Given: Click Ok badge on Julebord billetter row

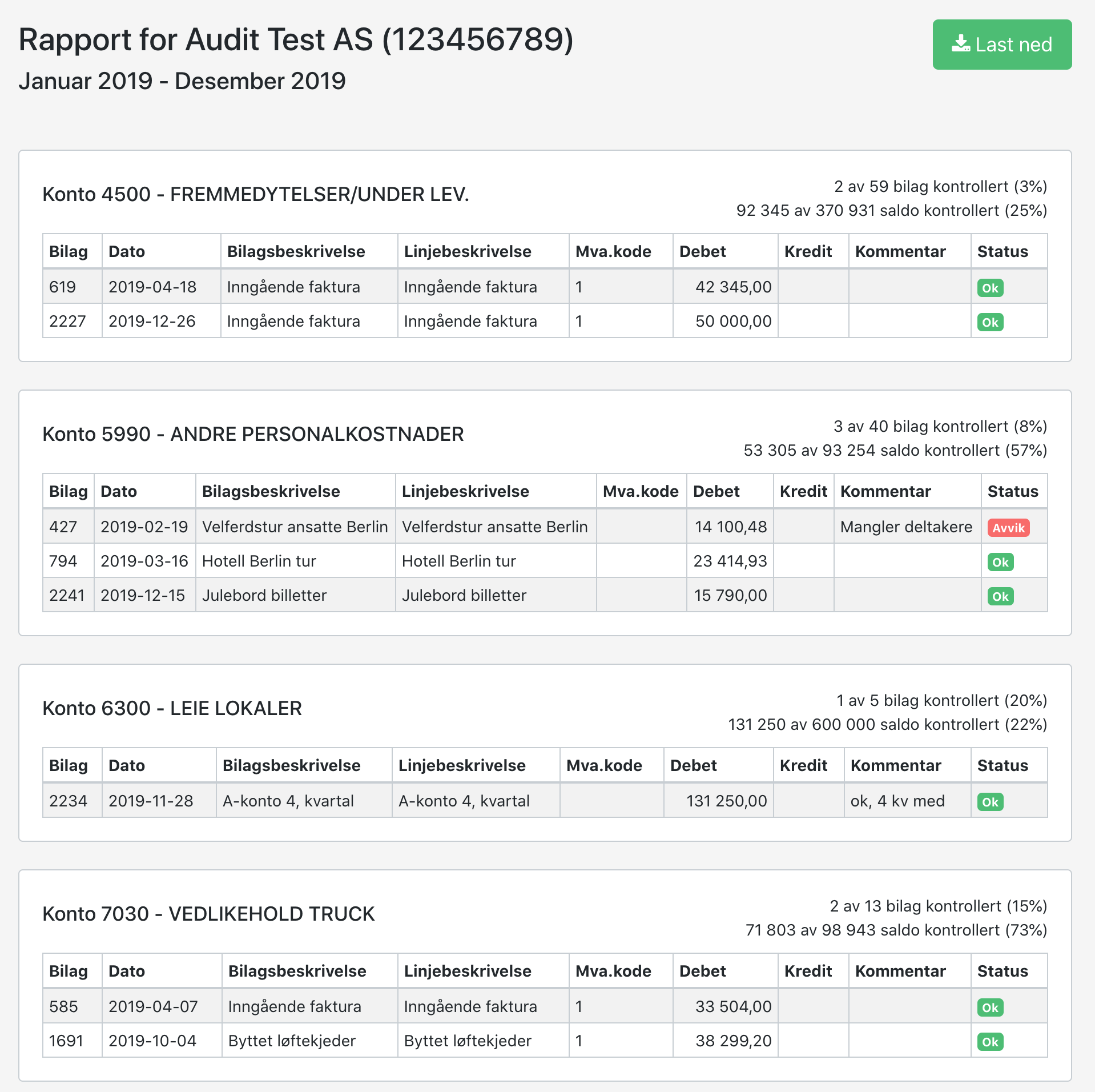Looking at the screenshot, I should click(x=1000, y=596).
